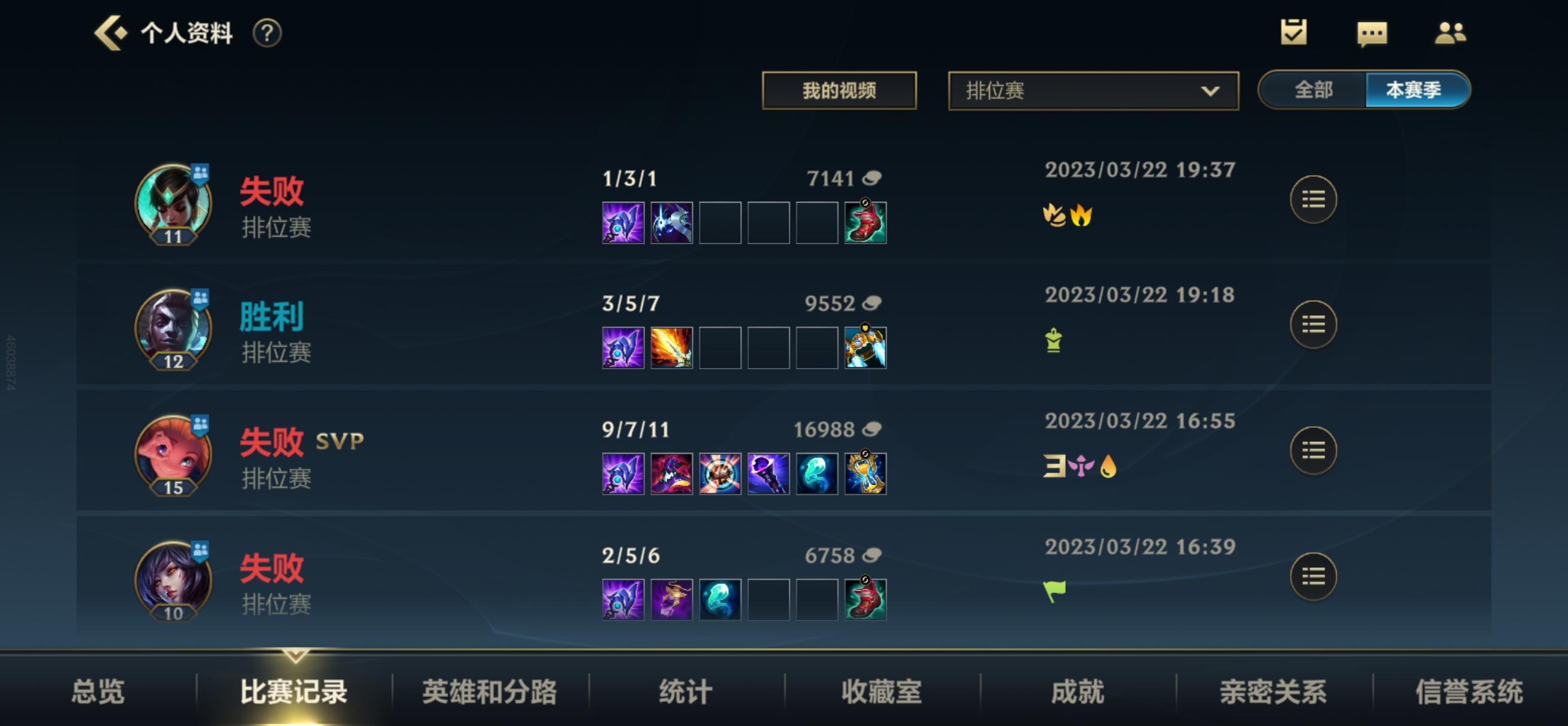Open details for the 19:37 match
Screen dimensions: 1568x726
(x=1313, y=199)
